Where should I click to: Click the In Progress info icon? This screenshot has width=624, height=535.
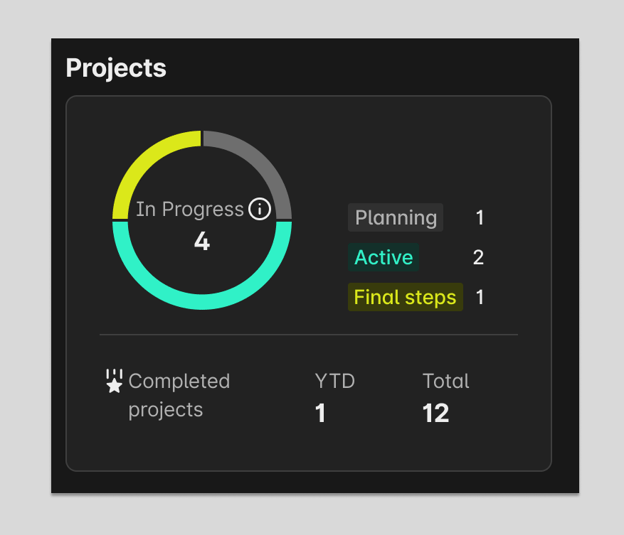pos(260,209)
